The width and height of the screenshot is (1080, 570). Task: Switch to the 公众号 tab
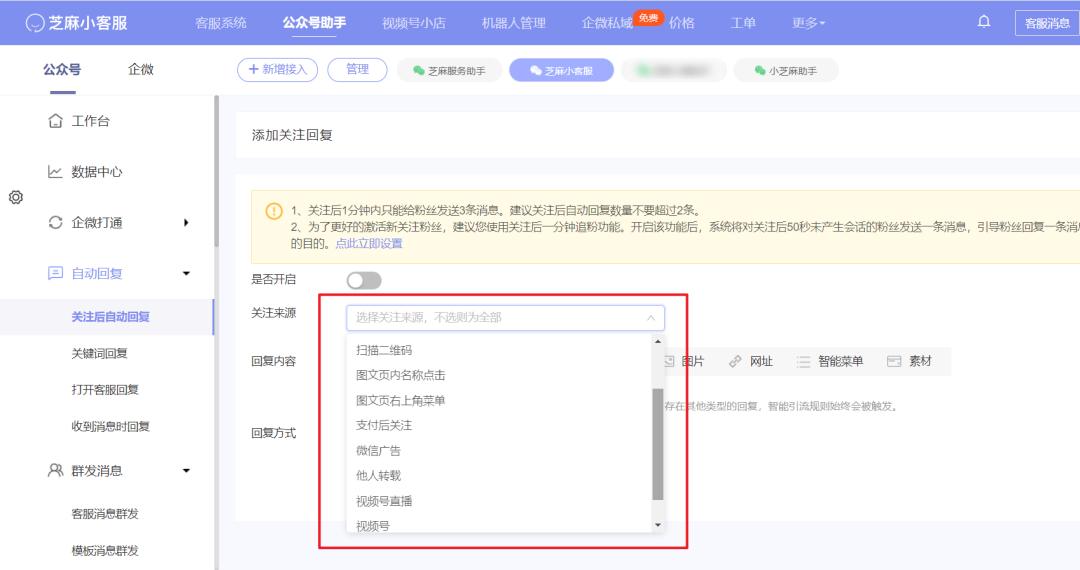click(x=62, y=70)
